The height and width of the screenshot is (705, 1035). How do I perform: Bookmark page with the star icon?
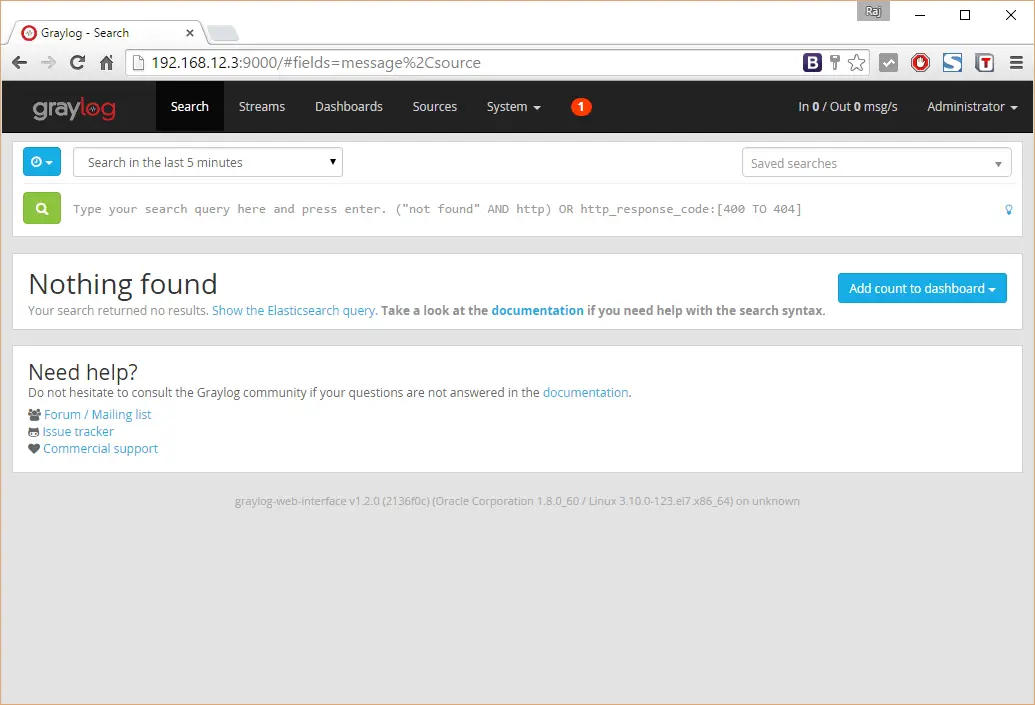pyautogui.click(x=857, y=63)
